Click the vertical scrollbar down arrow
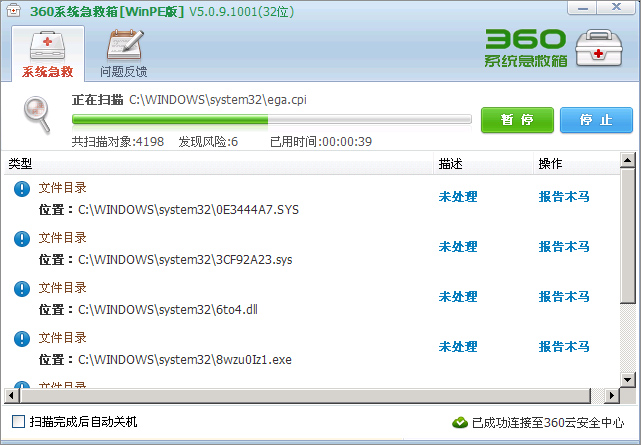 click(x=628, y=380)
